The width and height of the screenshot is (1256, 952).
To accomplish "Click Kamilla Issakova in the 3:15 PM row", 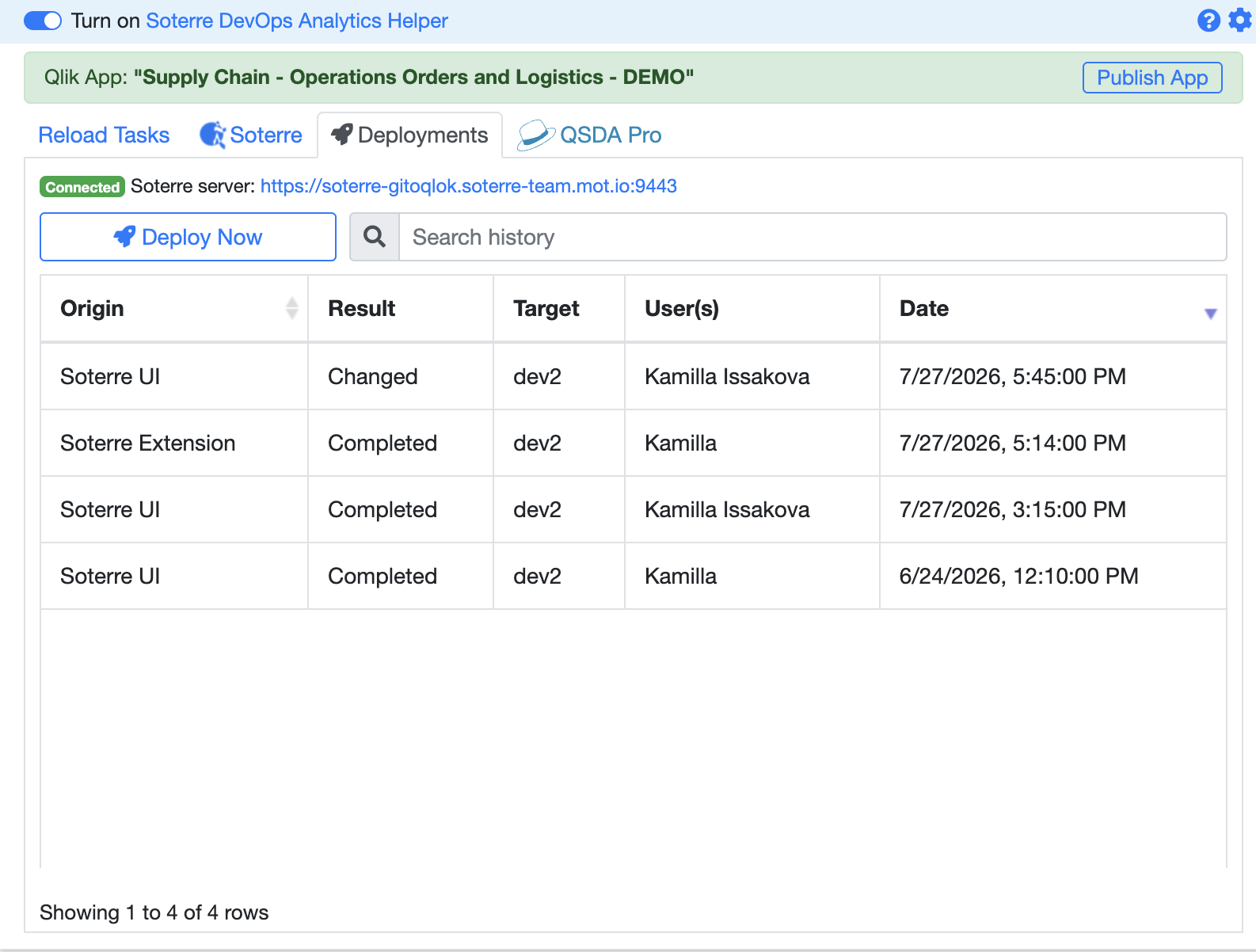I will [x=727, y=510].
